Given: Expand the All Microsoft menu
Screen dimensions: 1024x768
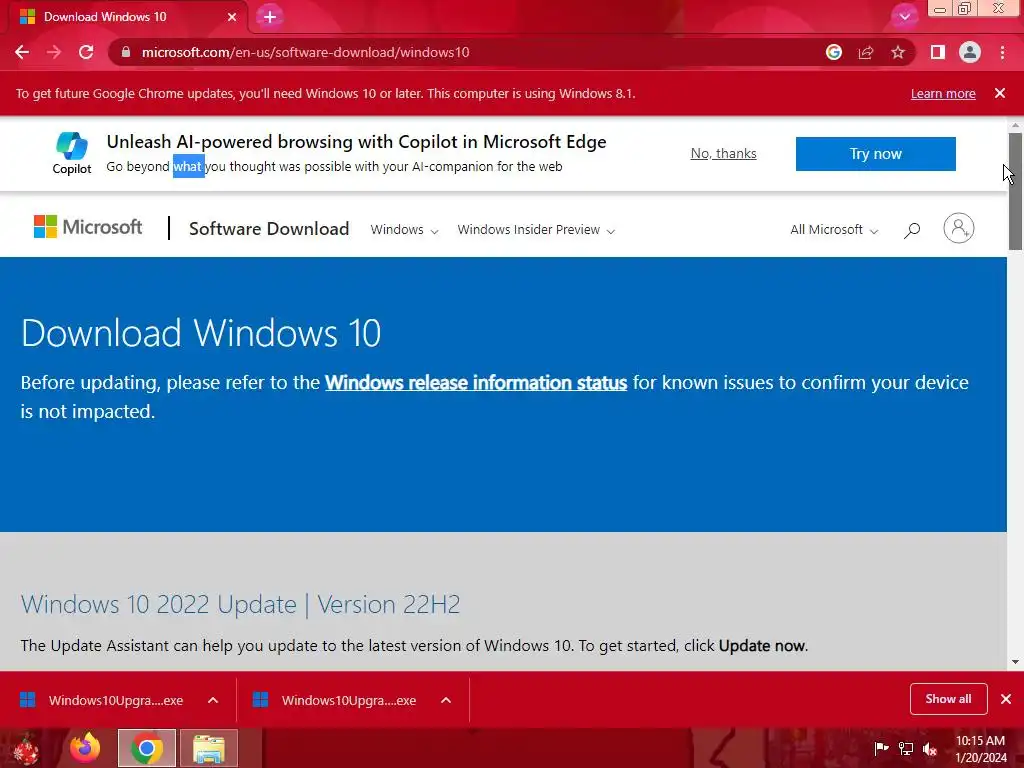Looking at the screenshot, I should pos(834,230).
